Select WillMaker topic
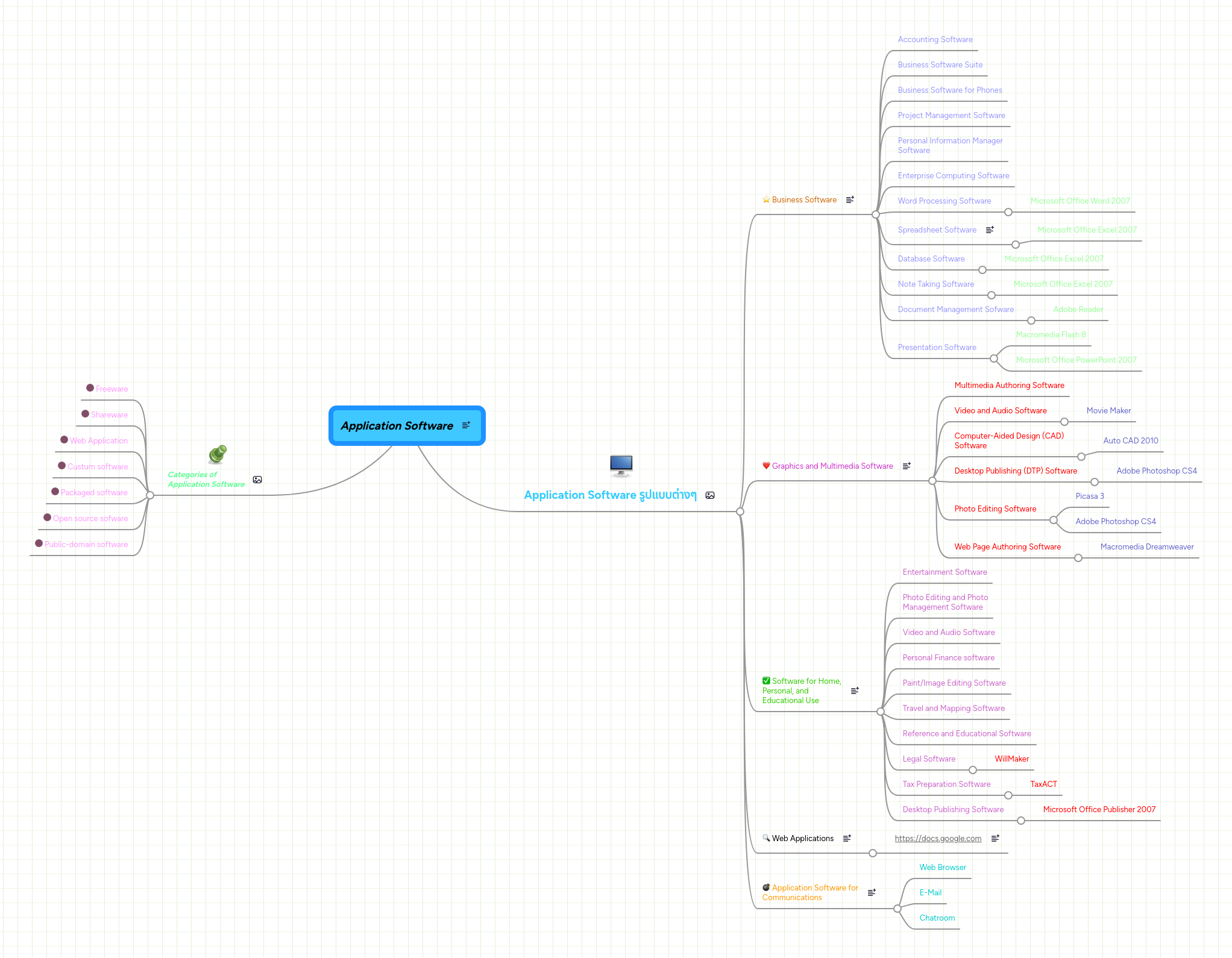 click(1011, 759)
